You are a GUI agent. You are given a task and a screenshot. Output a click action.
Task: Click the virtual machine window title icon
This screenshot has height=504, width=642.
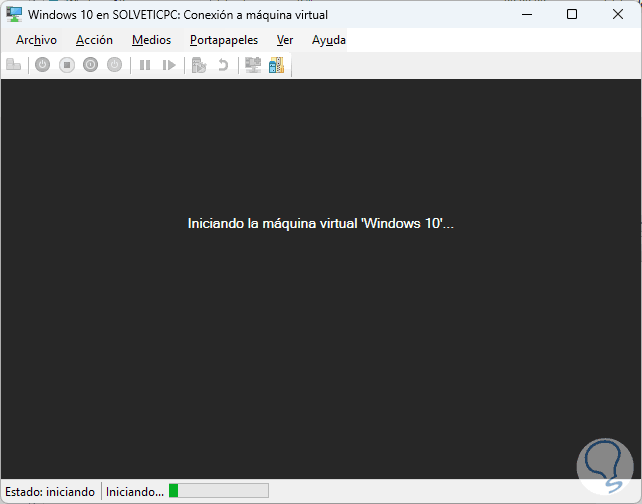tap(14, 15)
